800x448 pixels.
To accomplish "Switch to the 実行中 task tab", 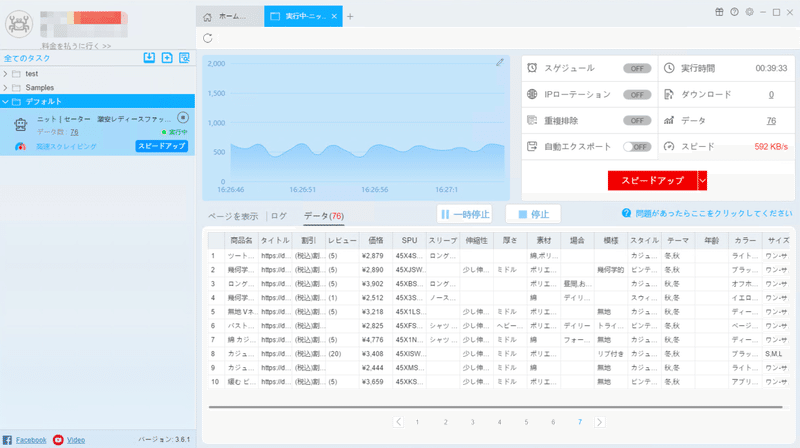I will coord(303,16).
